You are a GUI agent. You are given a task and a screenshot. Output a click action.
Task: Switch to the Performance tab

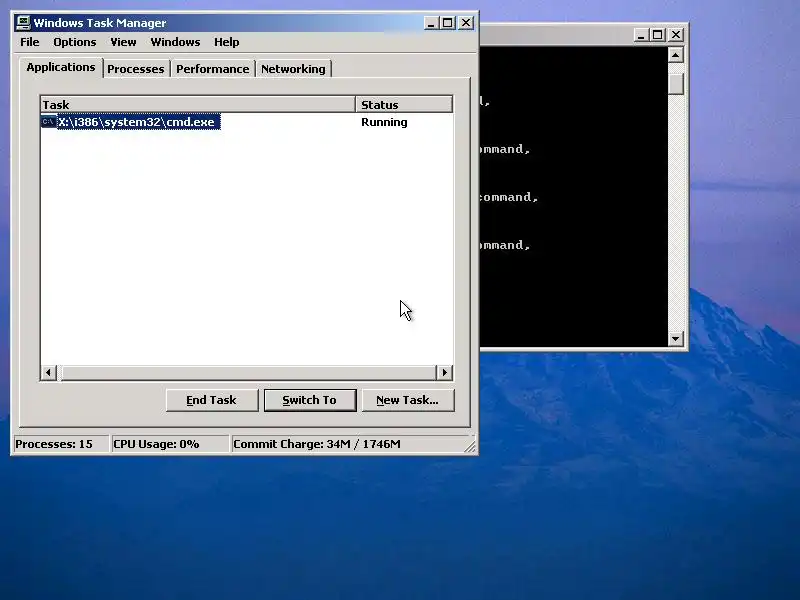point(213,69)
